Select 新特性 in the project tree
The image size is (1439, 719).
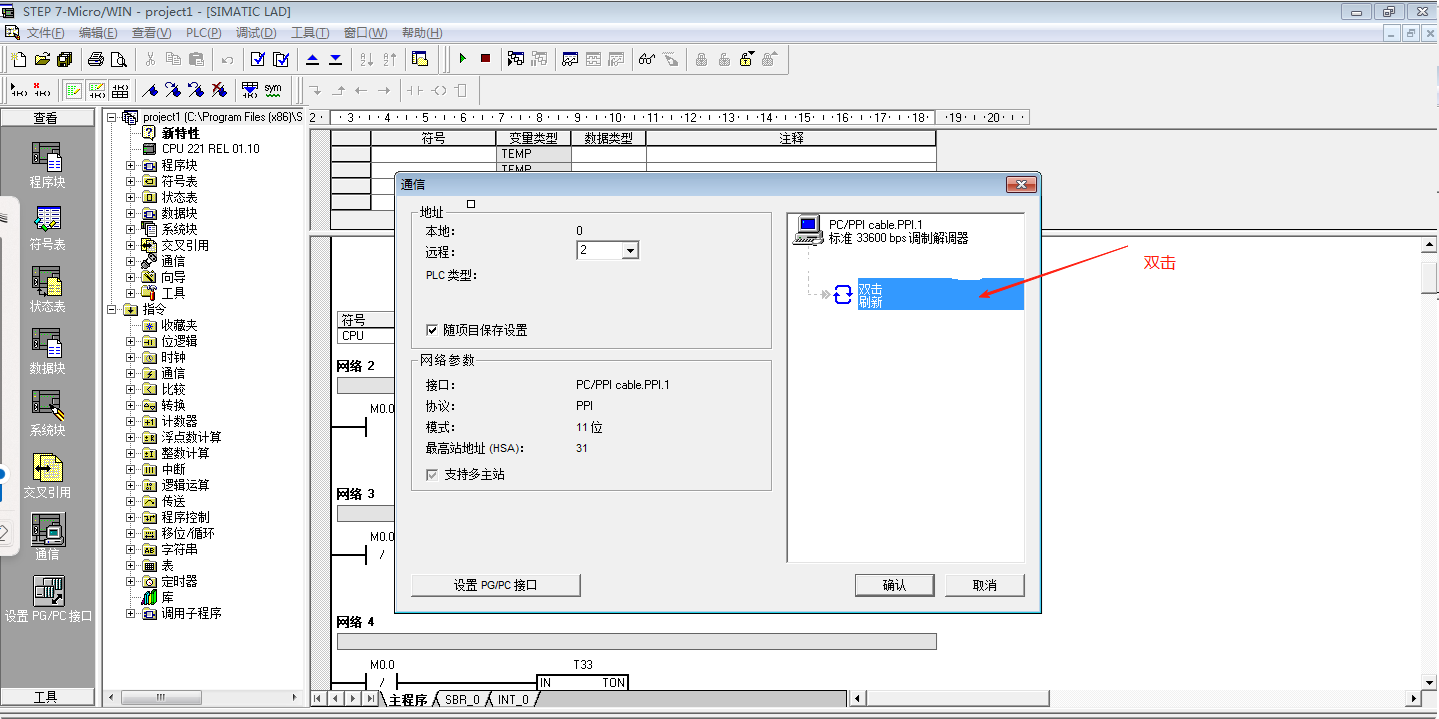(180, 133)
